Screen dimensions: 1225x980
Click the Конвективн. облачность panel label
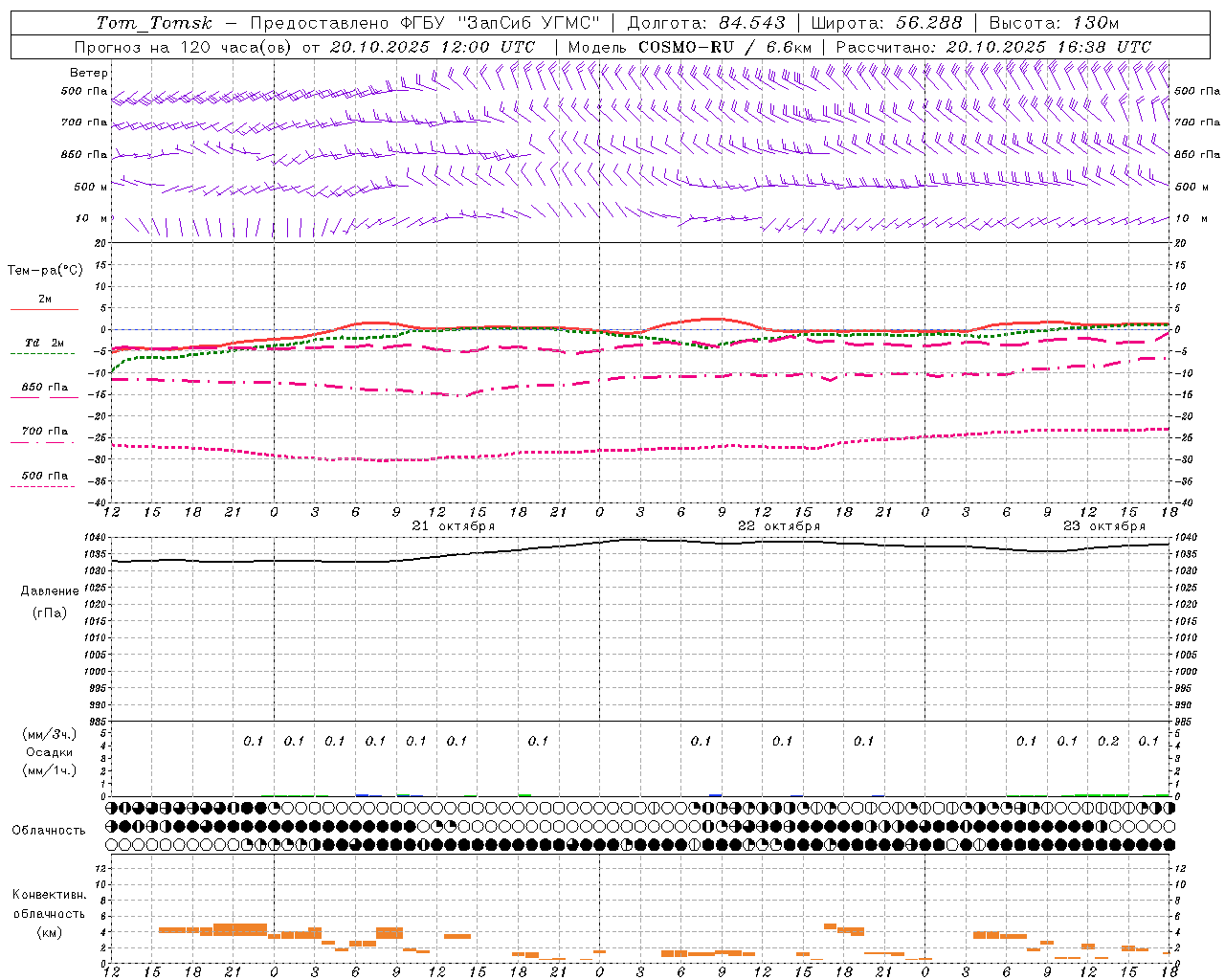tap(49, 904)
